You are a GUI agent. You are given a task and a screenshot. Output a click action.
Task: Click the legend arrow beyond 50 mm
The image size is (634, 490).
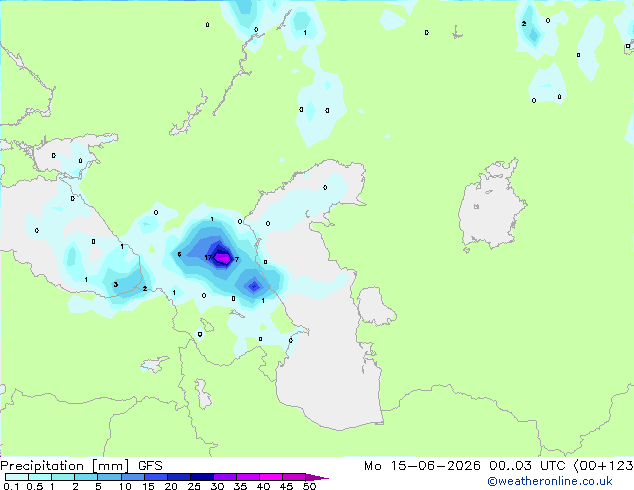317,477
